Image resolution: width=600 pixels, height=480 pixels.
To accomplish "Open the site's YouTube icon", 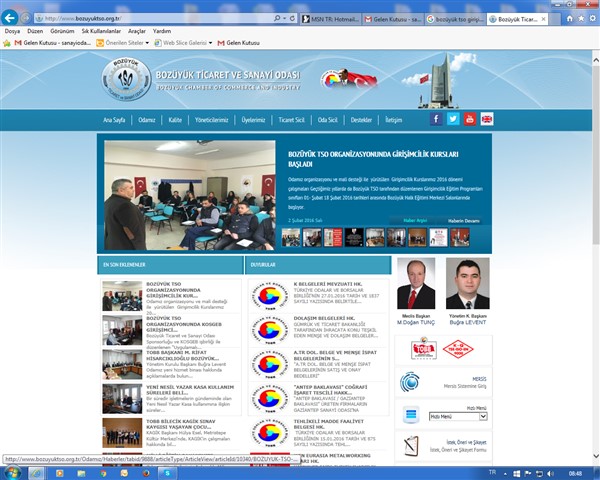I will point(470,119).
